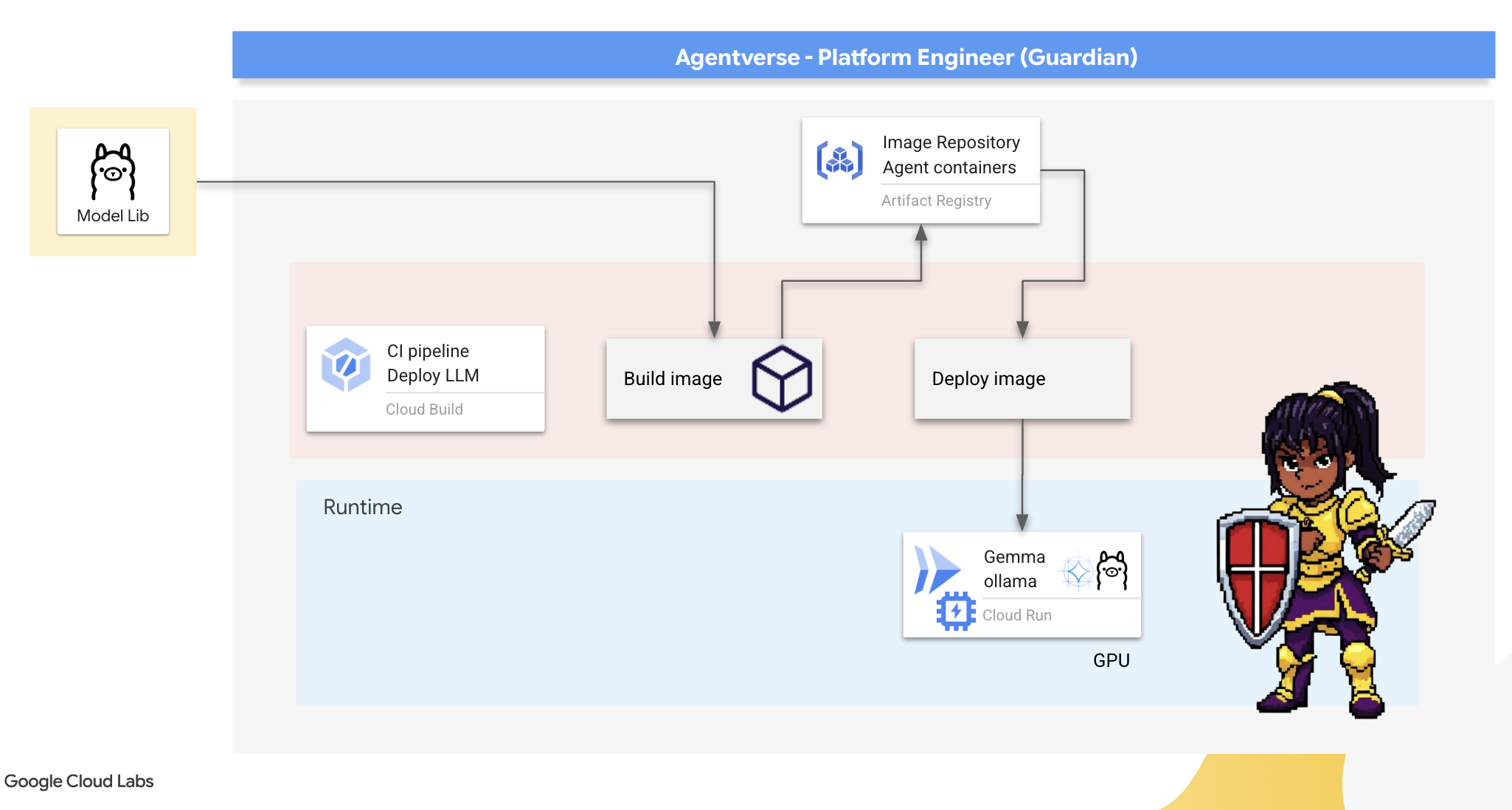Click the Cloud Build hexagon icon
Image resolution: width=1512 pixels, height=810 pixels.
click(x=345, y=364)
